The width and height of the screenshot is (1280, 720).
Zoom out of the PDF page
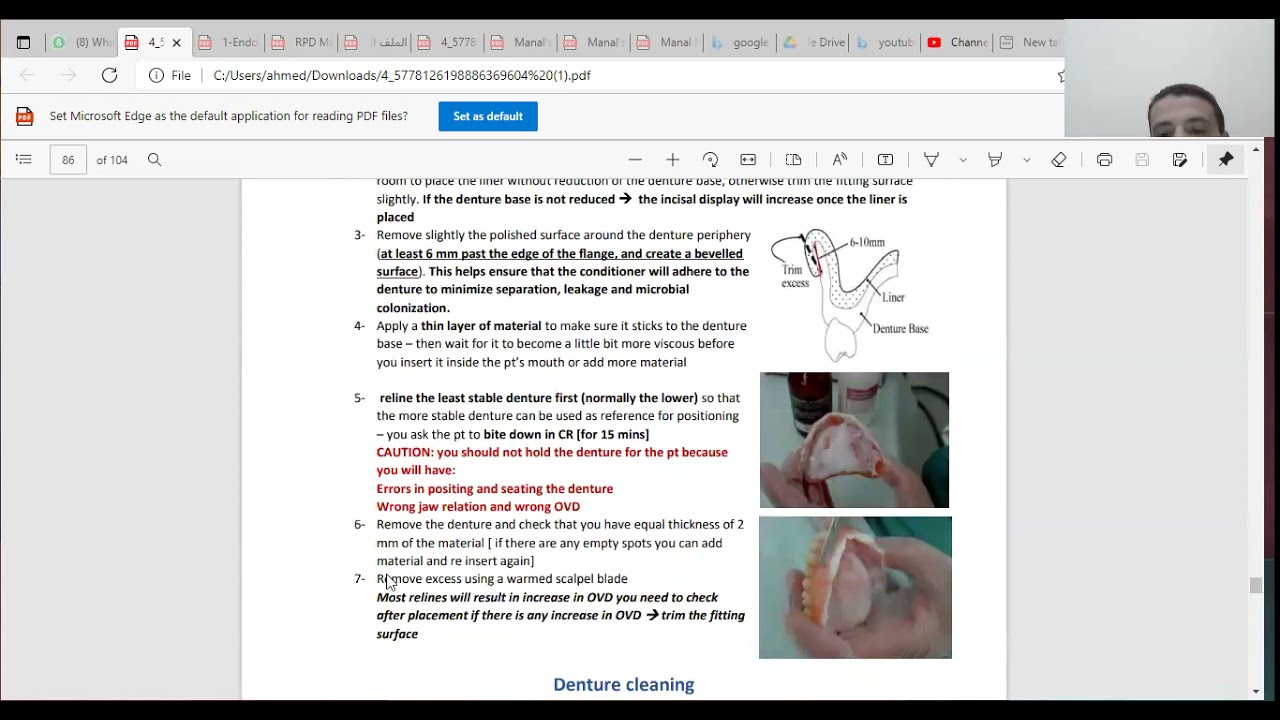[635, 160]
